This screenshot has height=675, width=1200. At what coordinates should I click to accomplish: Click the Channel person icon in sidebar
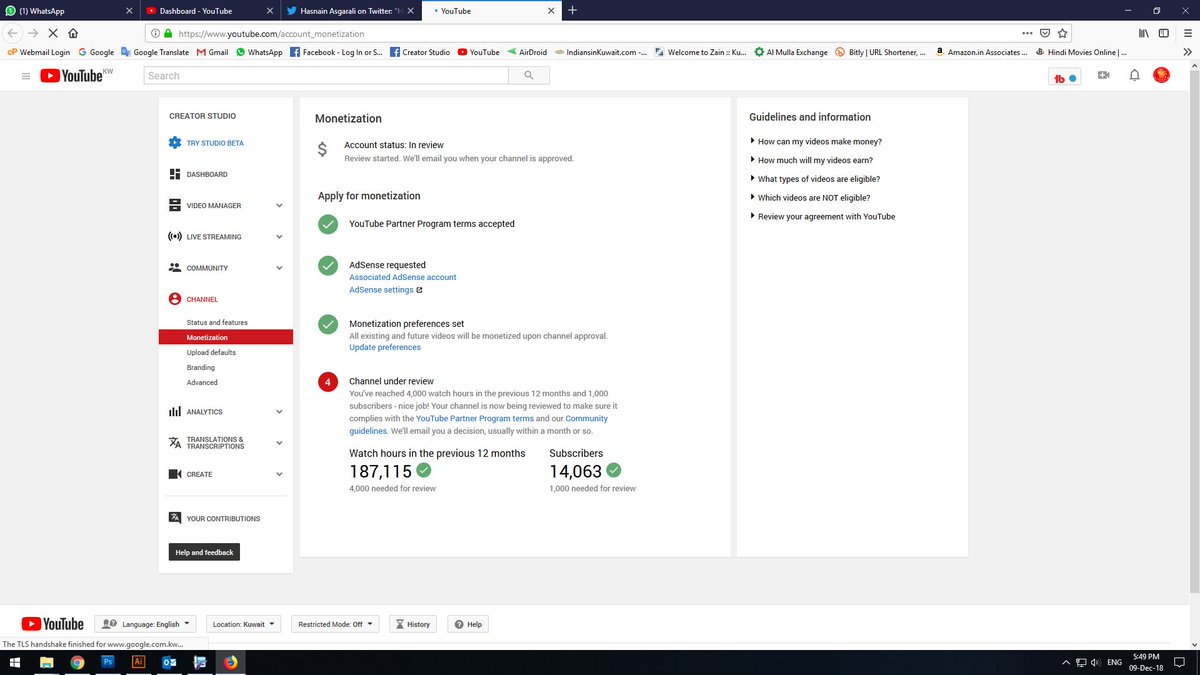(175, 299)
